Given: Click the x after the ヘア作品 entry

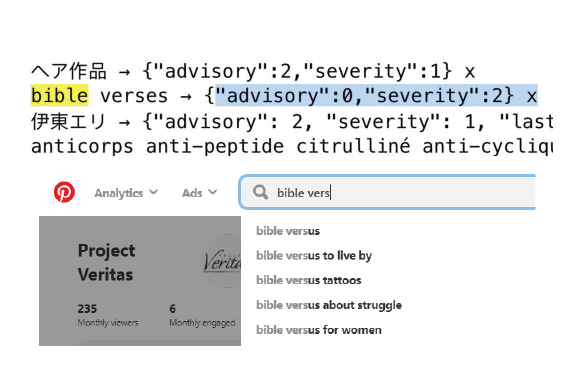Looking at the screenshot, I should coord(470,72).
